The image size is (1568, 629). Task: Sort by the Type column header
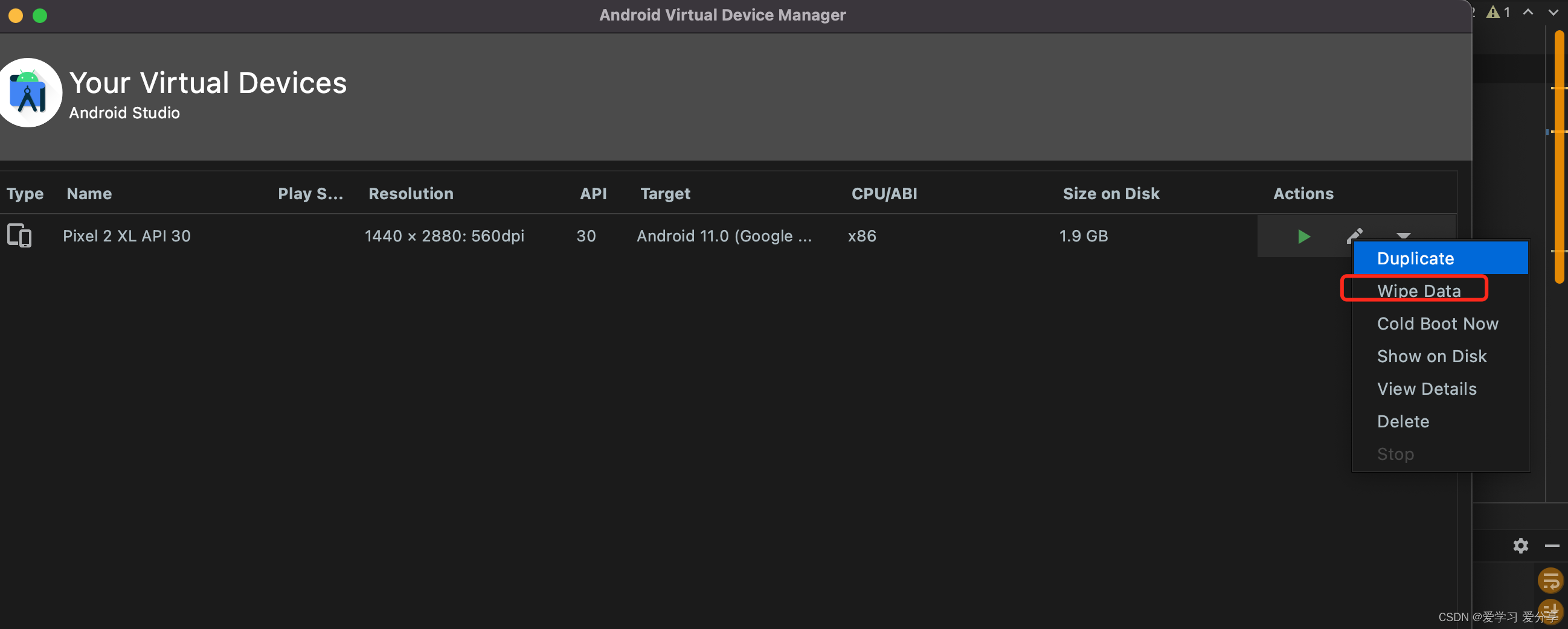pos(25,193)
